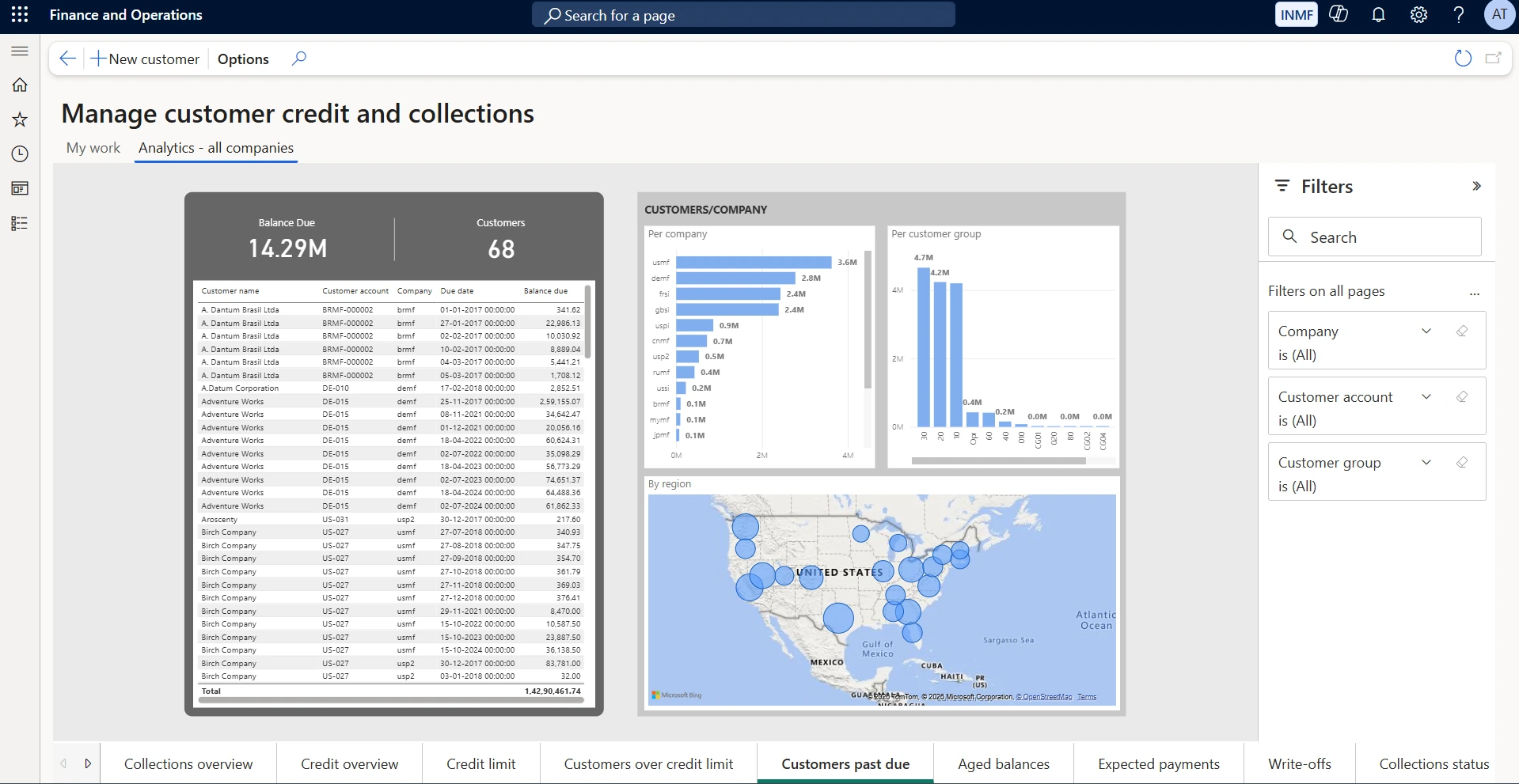
Task: Select the Aroscenty customer row
Action: coord(391,520)
